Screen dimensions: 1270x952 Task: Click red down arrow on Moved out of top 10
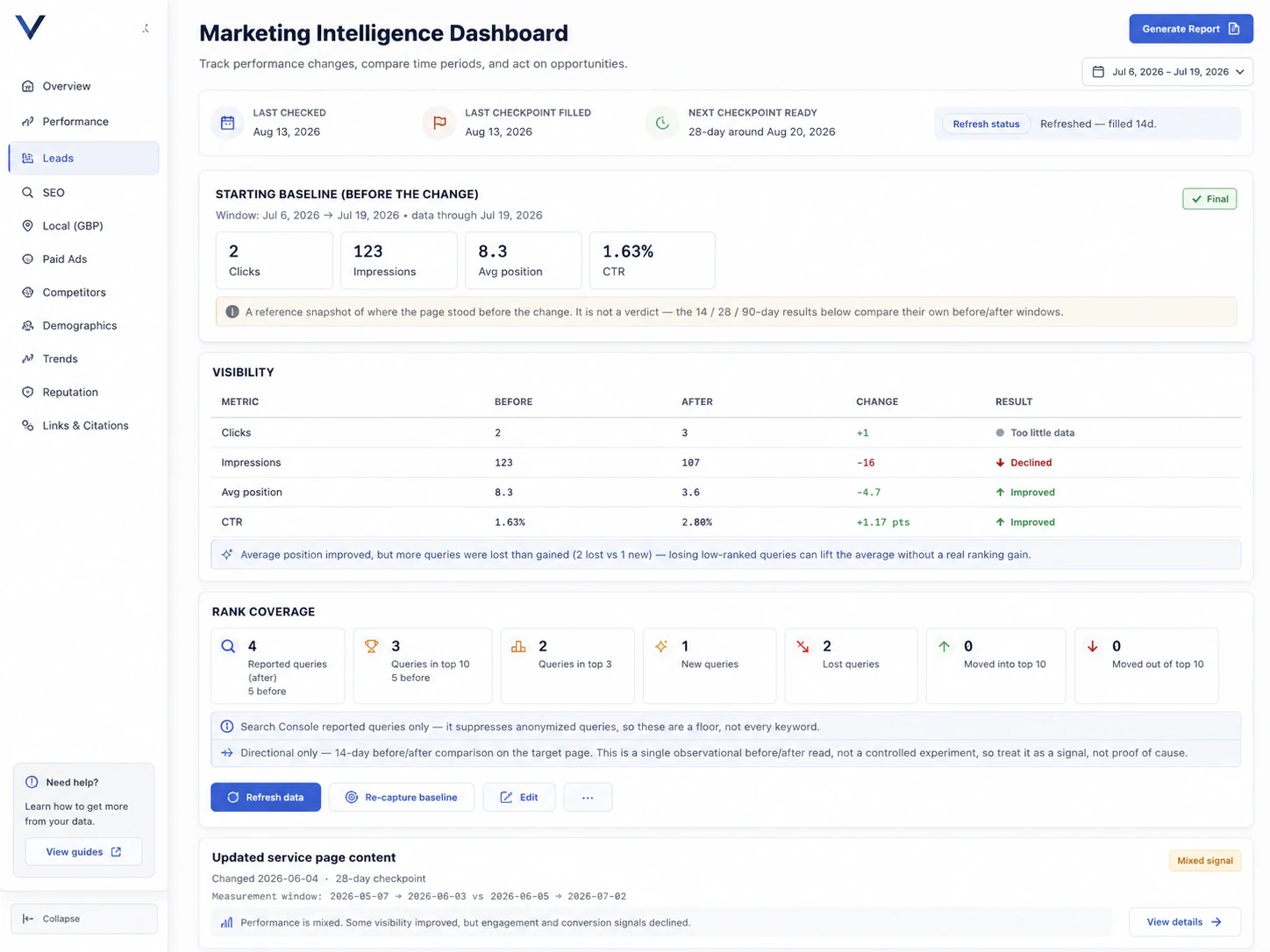pos(1093,646)
